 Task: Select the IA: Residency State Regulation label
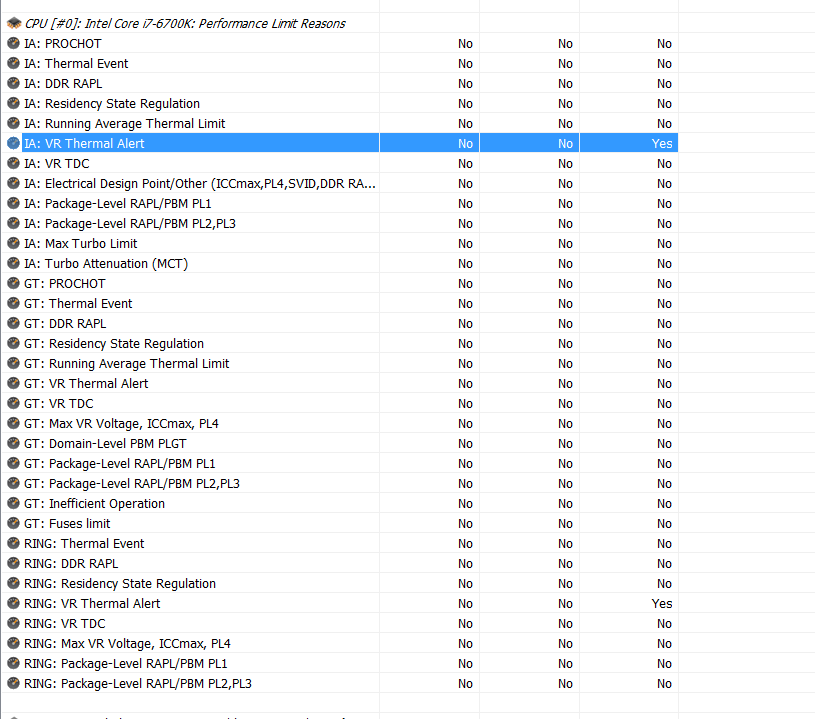[112, 104]
